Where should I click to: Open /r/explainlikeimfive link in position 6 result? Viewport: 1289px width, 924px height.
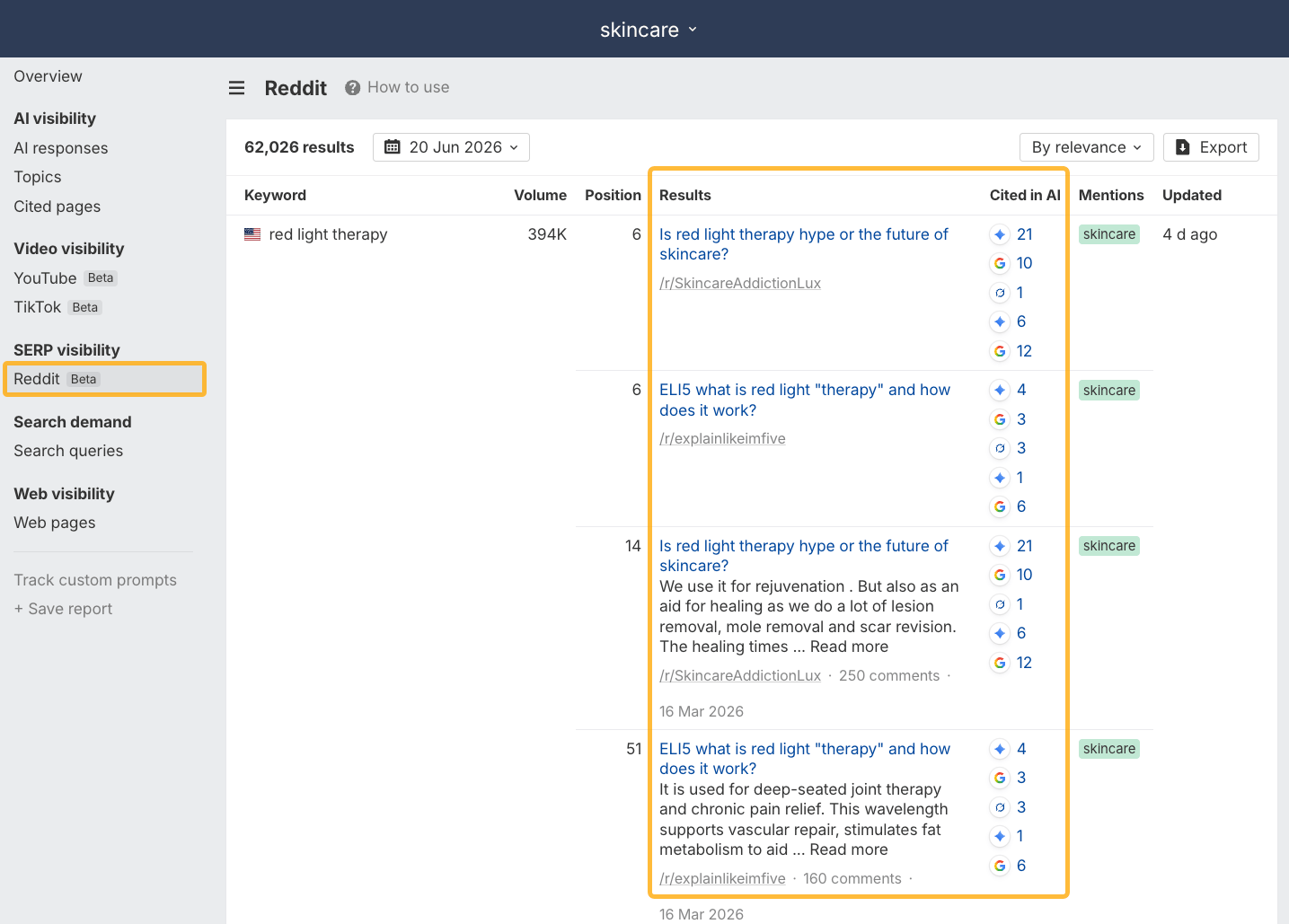coord(722,438)
